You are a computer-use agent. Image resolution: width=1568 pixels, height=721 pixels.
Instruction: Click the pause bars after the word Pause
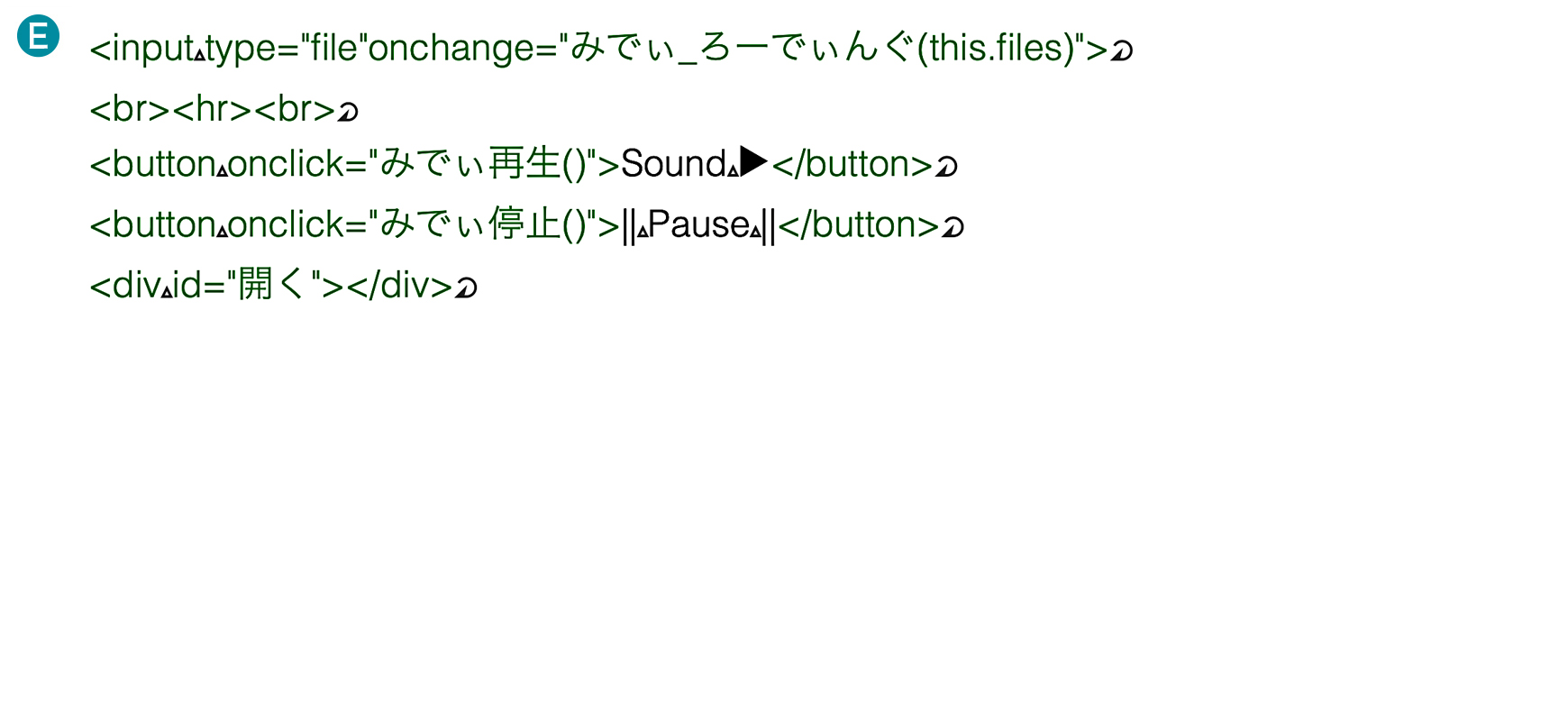click(x=769, y=225)
